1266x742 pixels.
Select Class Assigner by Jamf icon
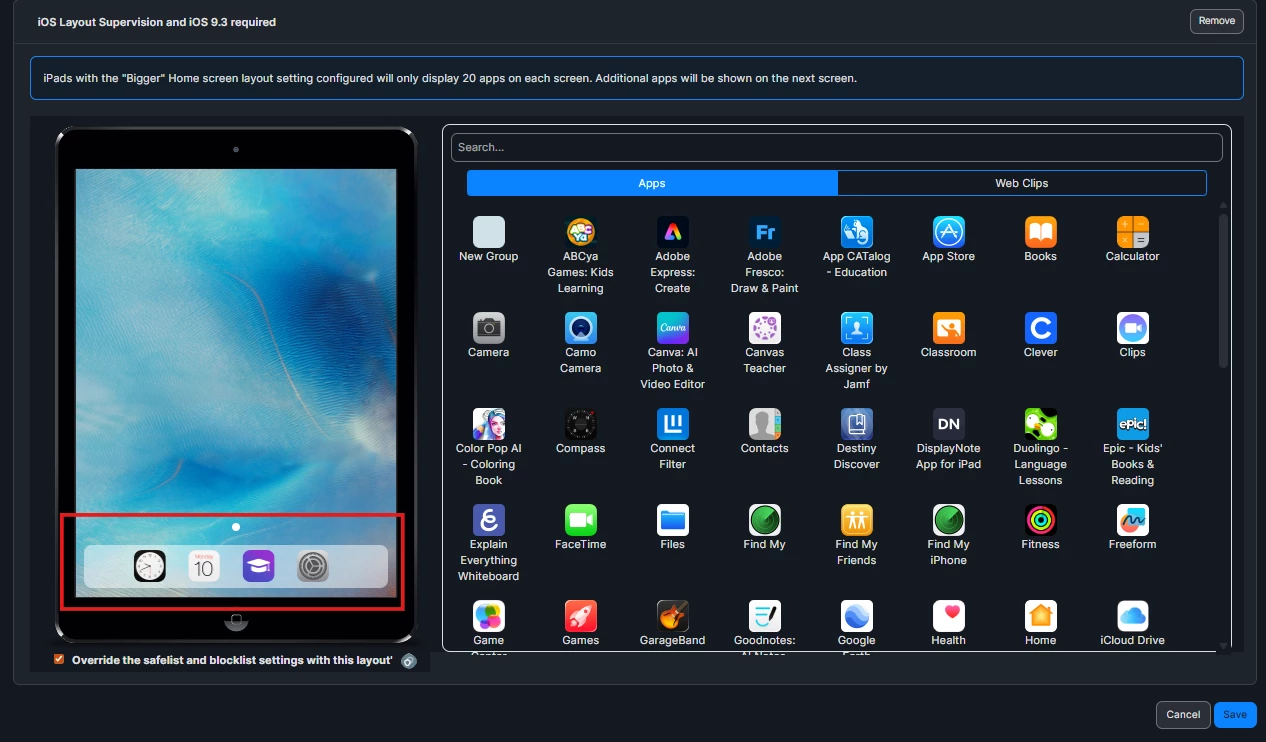(x=856, y=328)
